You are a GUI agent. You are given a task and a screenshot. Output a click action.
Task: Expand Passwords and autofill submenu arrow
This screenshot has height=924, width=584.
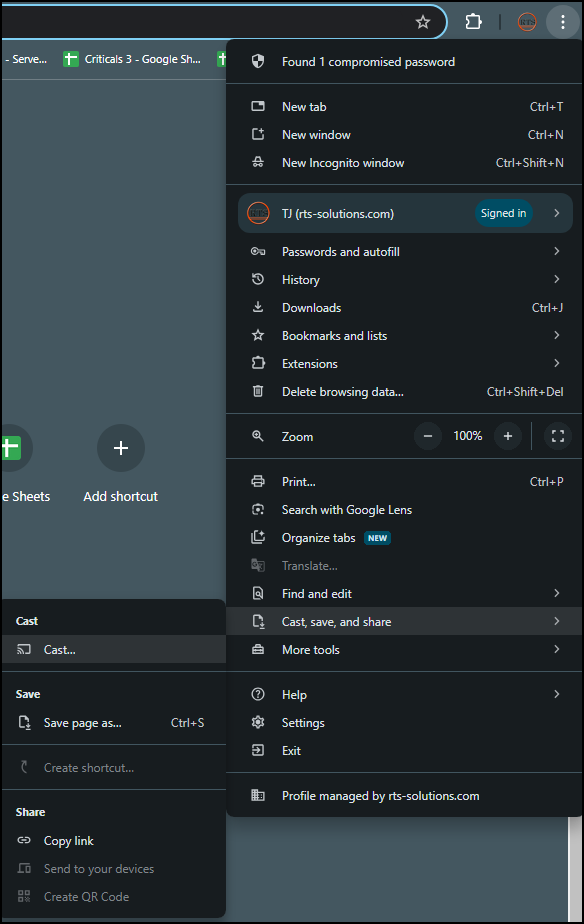click(557, 252)
